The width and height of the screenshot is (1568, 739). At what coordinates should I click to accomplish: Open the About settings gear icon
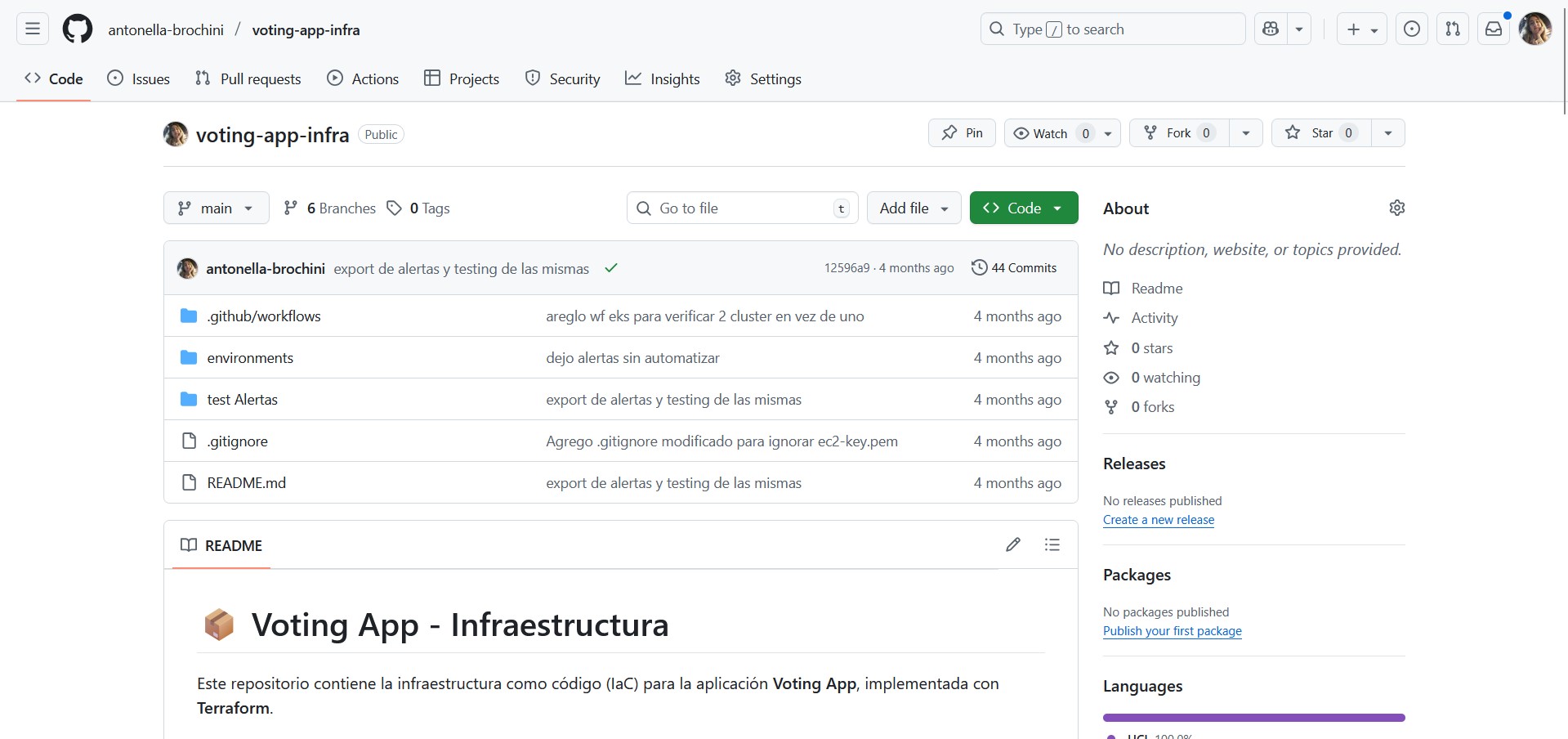click(1396, 208)
